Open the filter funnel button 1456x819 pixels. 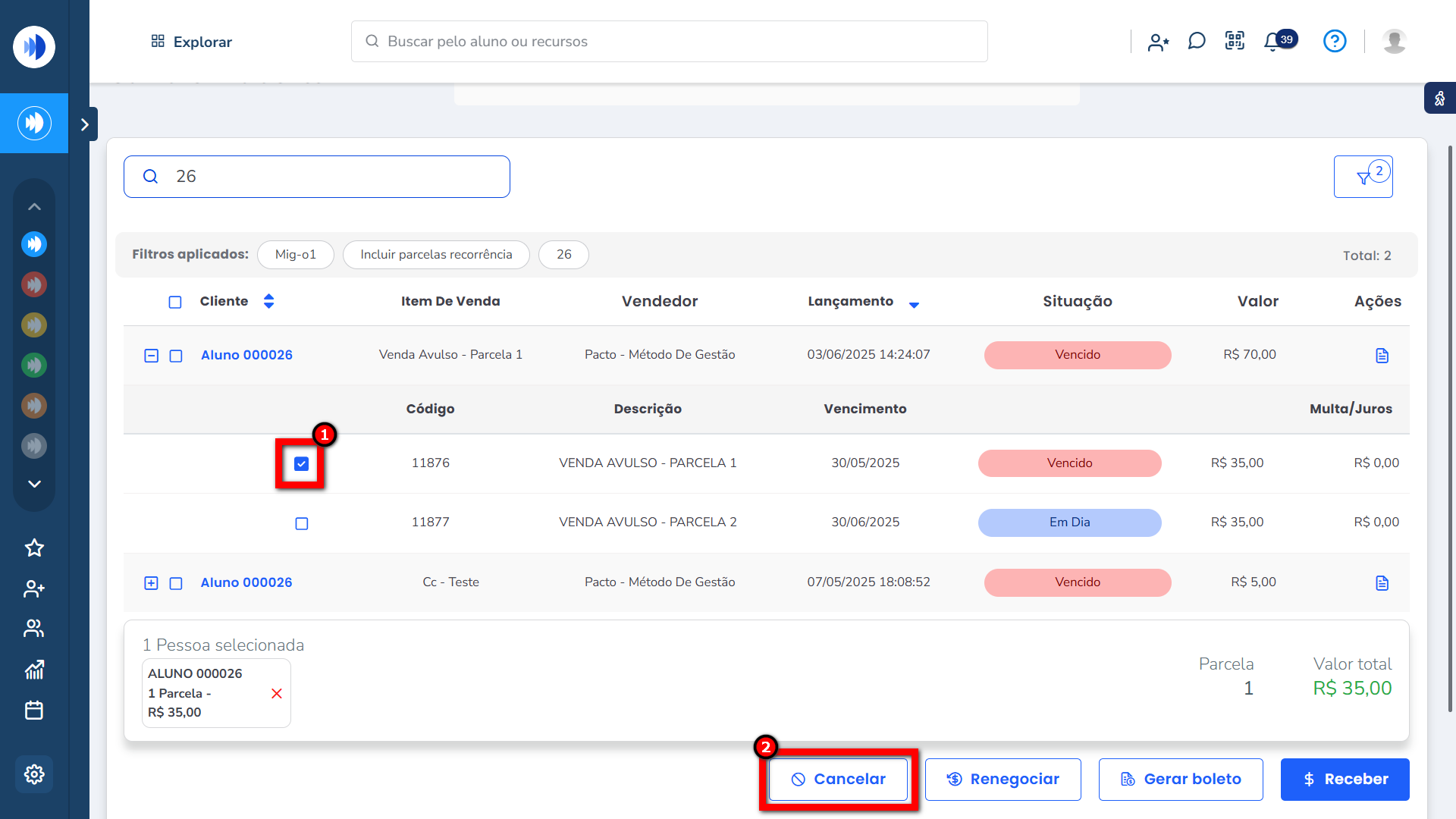pos(1363,177)
